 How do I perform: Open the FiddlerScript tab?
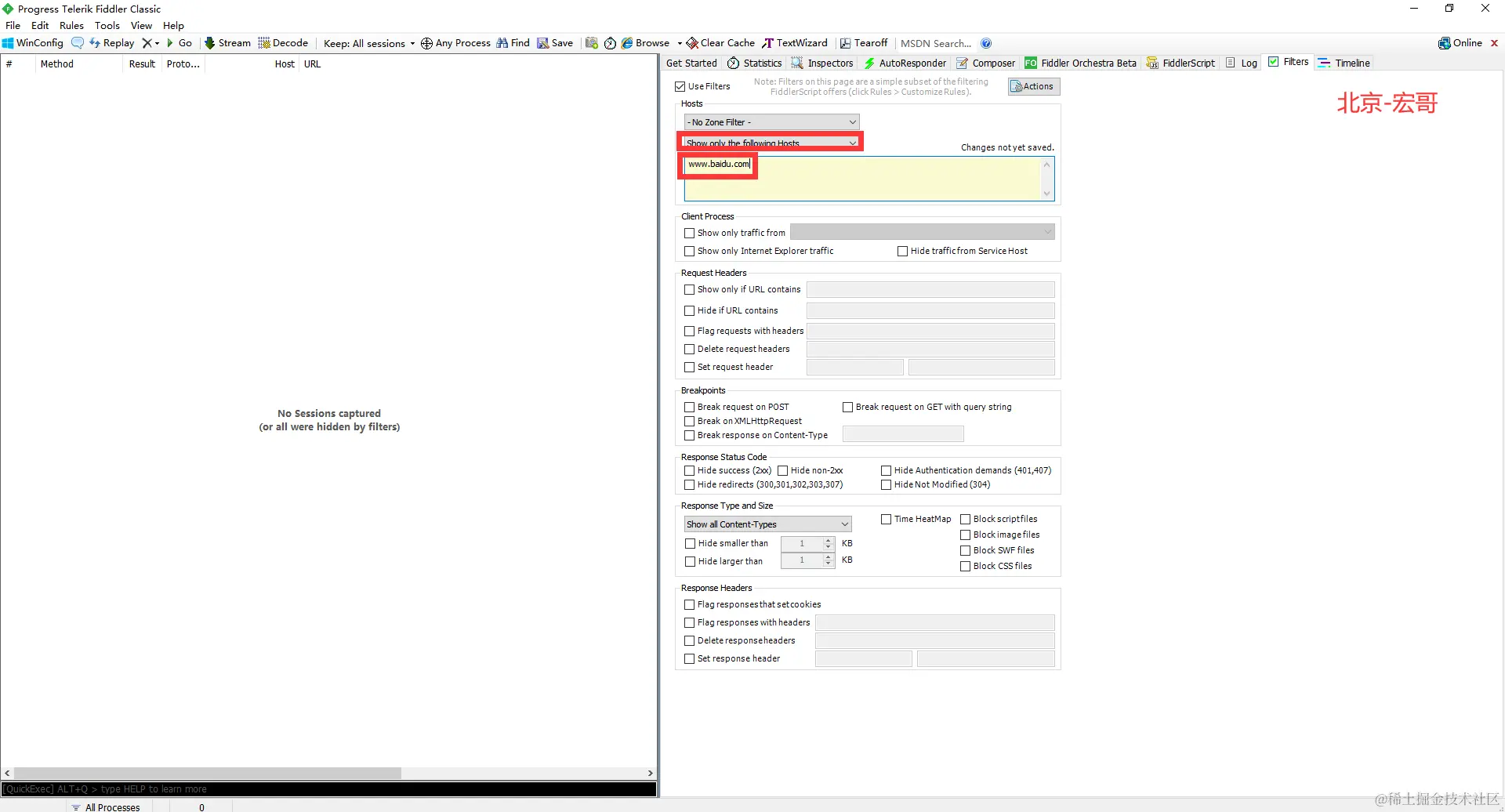click(1180, 63)
